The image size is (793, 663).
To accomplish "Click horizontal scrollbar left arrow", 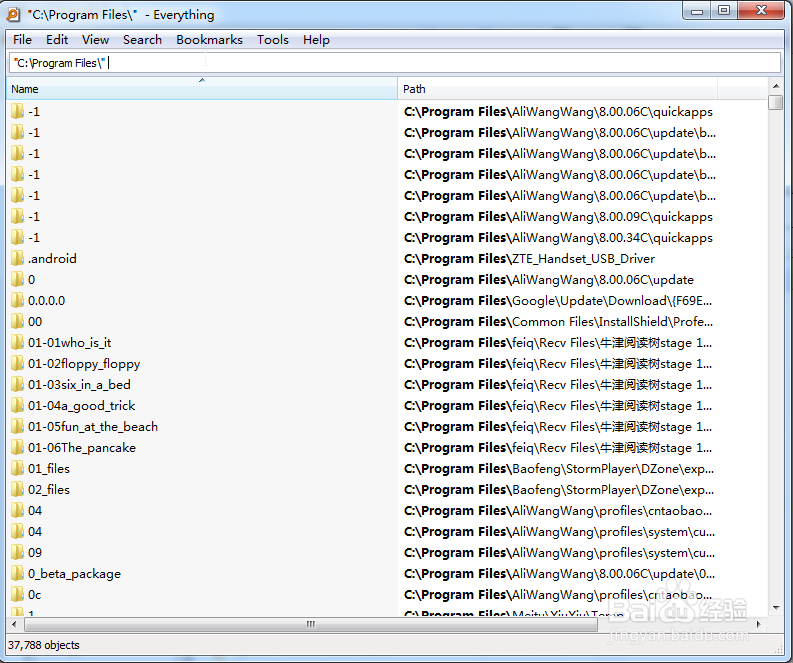I will [14, 624].
